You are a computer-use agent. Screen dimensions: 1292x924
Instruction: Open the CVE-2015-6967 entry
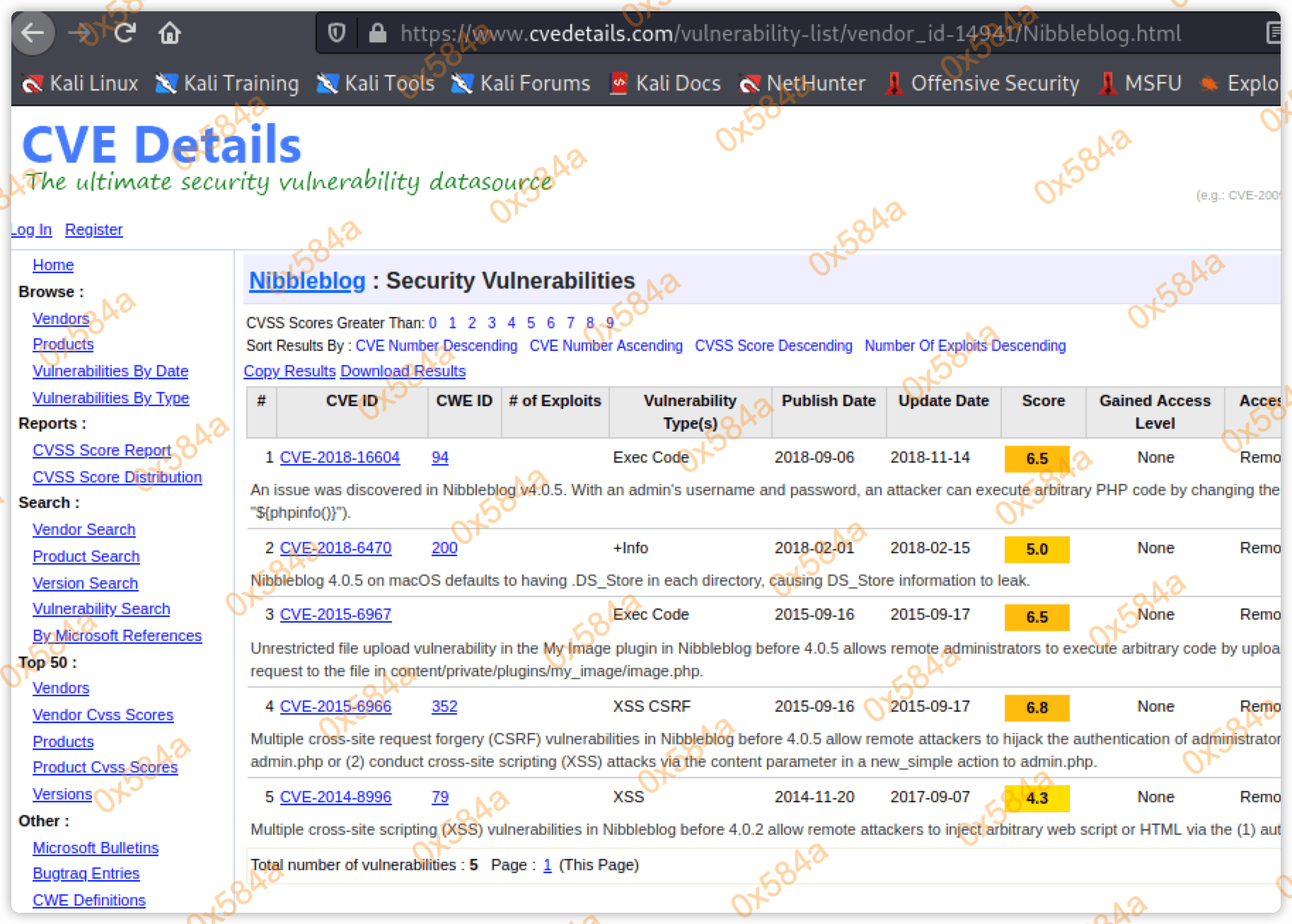(x=335, y=615)
